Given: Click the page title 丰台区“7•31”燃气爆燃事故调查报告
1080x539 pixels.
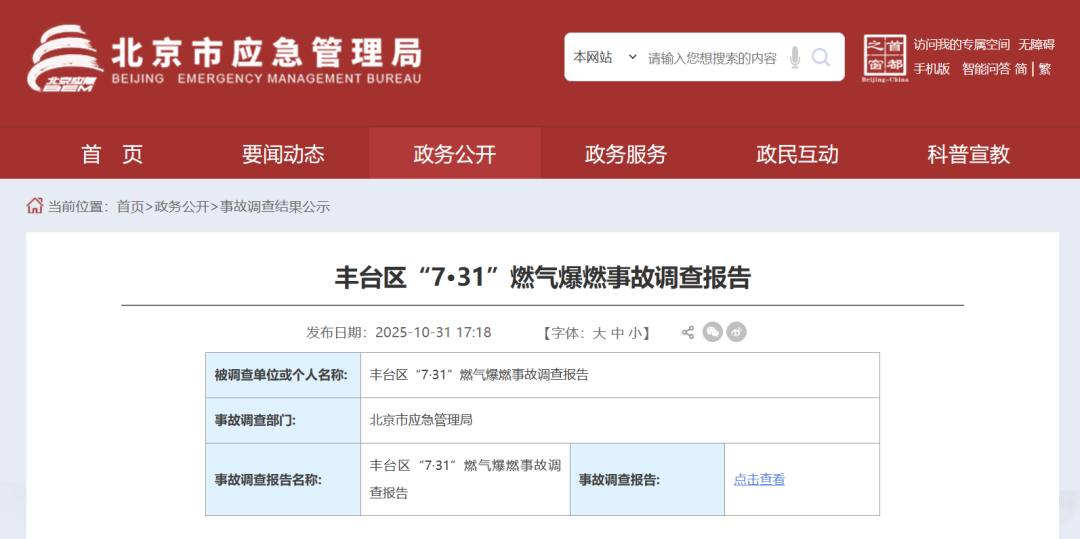Looking at the screenshot, I should coord(542,278).
